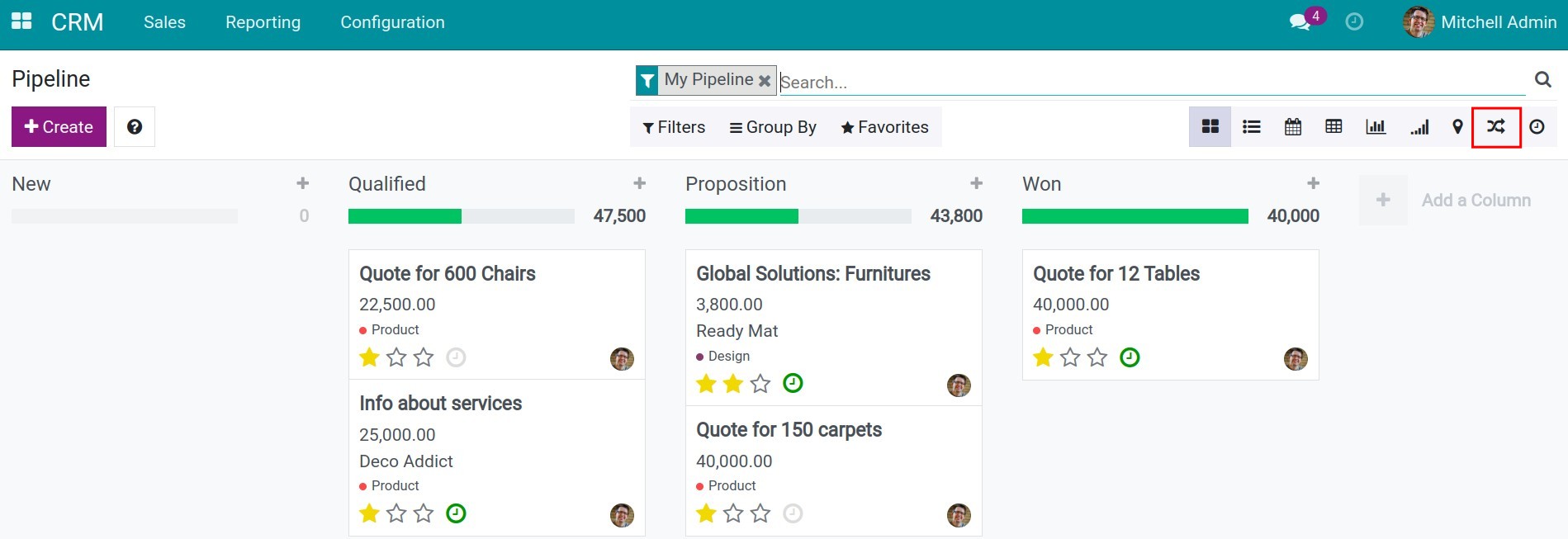Set second star on Quote for 12 Tables
Screen dimensions: 1568x539
coord(1070,357)
